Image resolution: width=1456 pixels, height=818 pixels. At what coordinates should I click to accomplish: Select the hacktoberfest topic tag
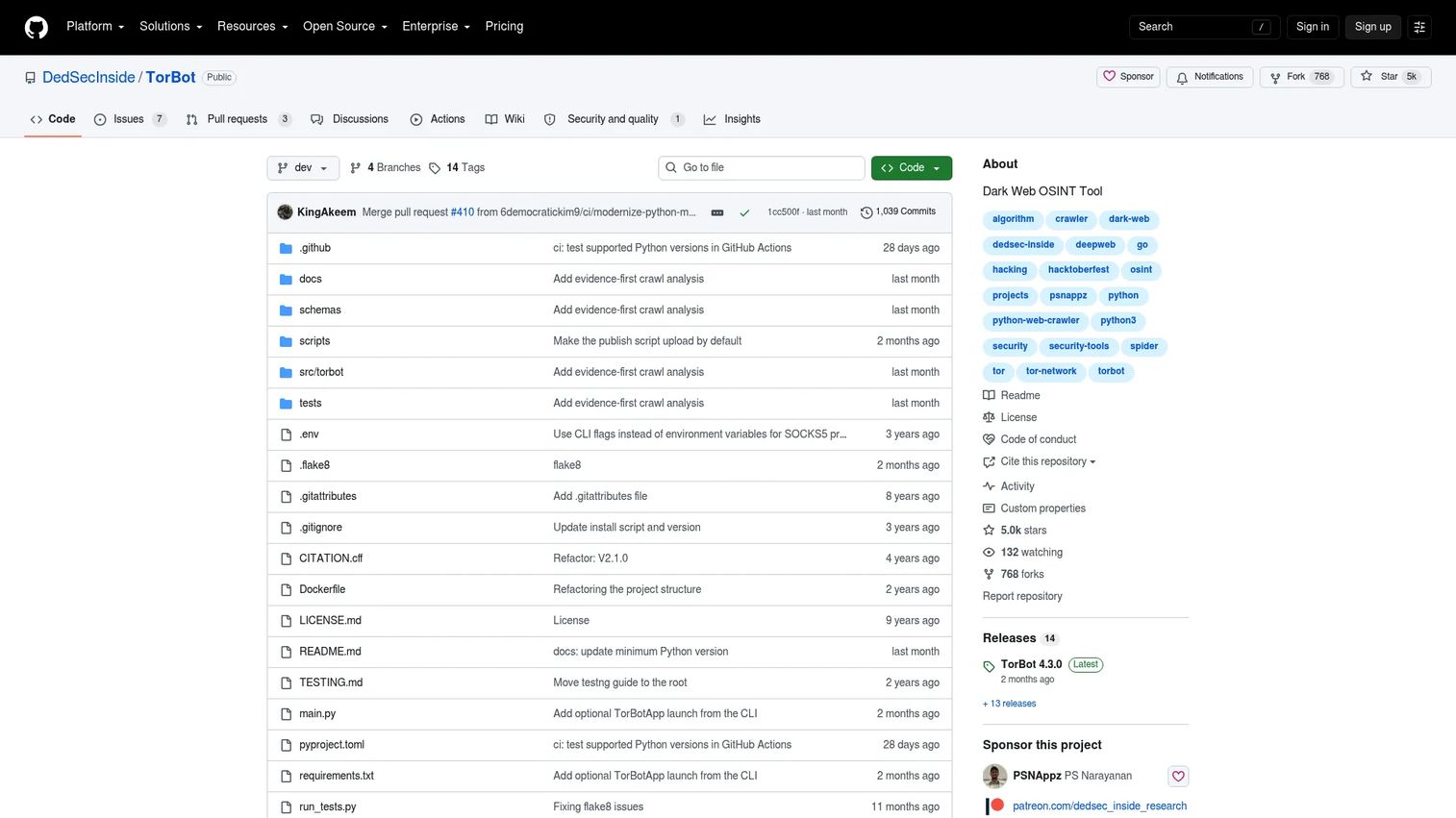click(1078, 270)
